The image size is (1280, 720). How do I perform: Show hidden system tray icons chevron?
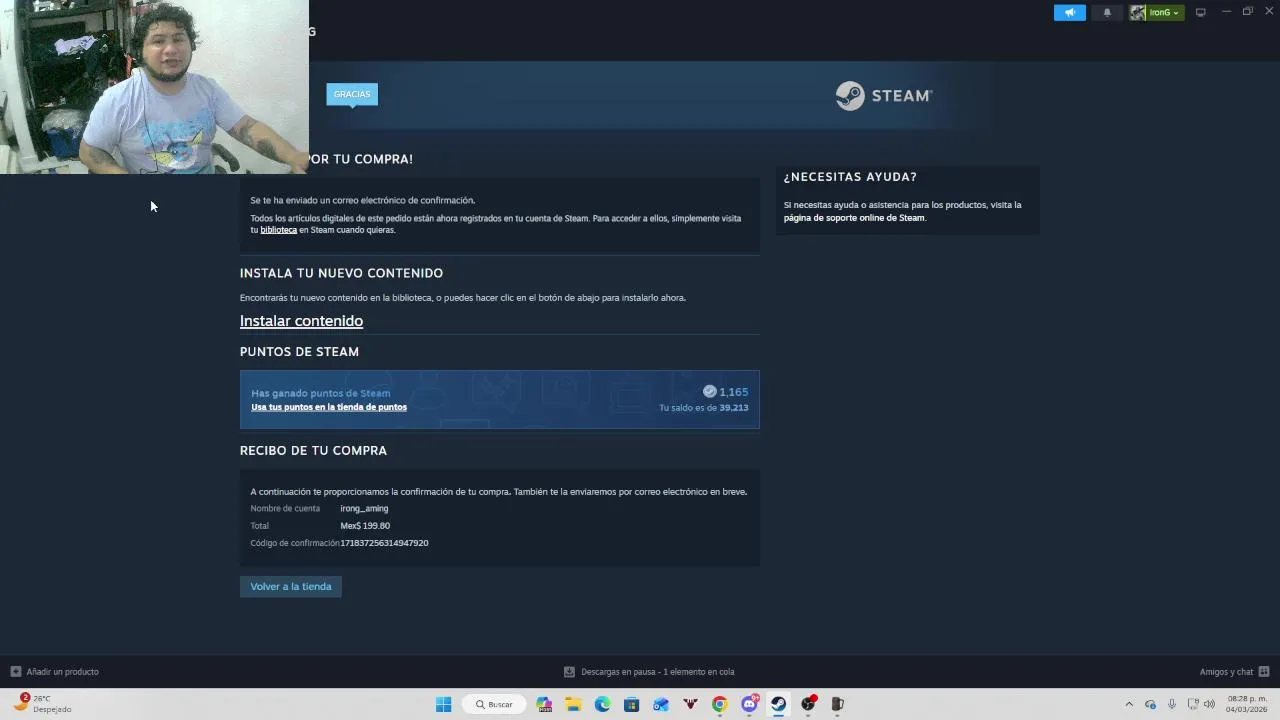[1129, 704]
